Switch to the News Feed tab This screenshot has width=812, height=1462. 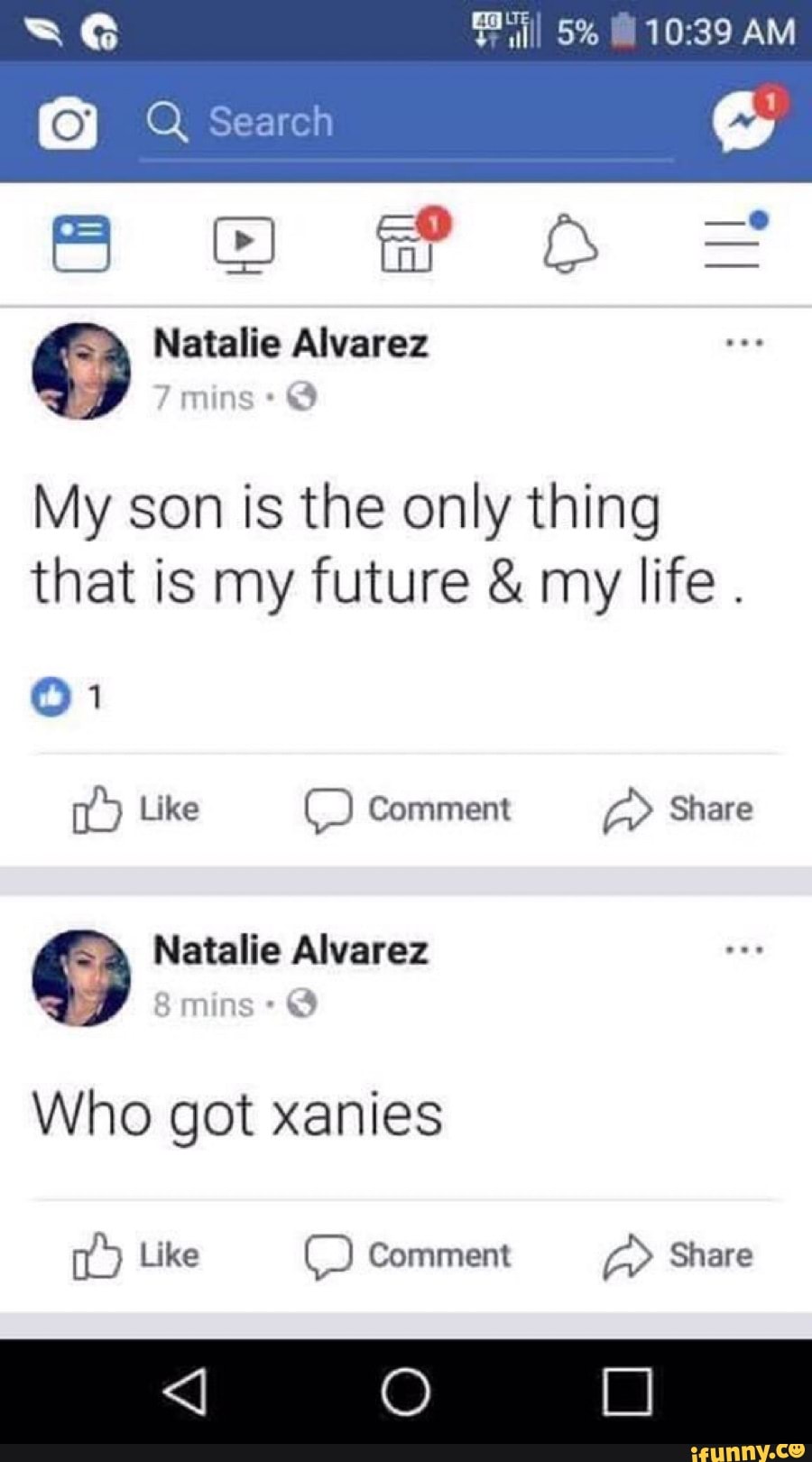81,244
